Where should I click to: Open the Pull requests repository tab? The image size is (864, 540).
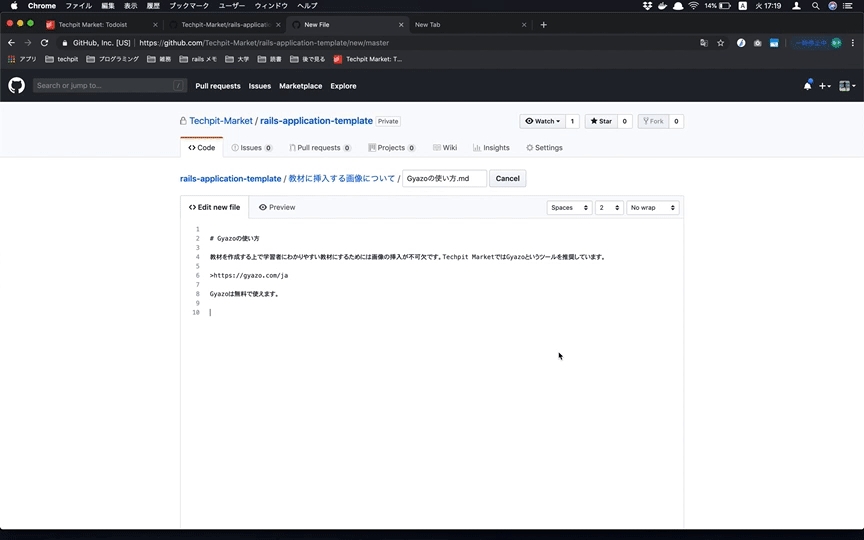click(318, 147)
